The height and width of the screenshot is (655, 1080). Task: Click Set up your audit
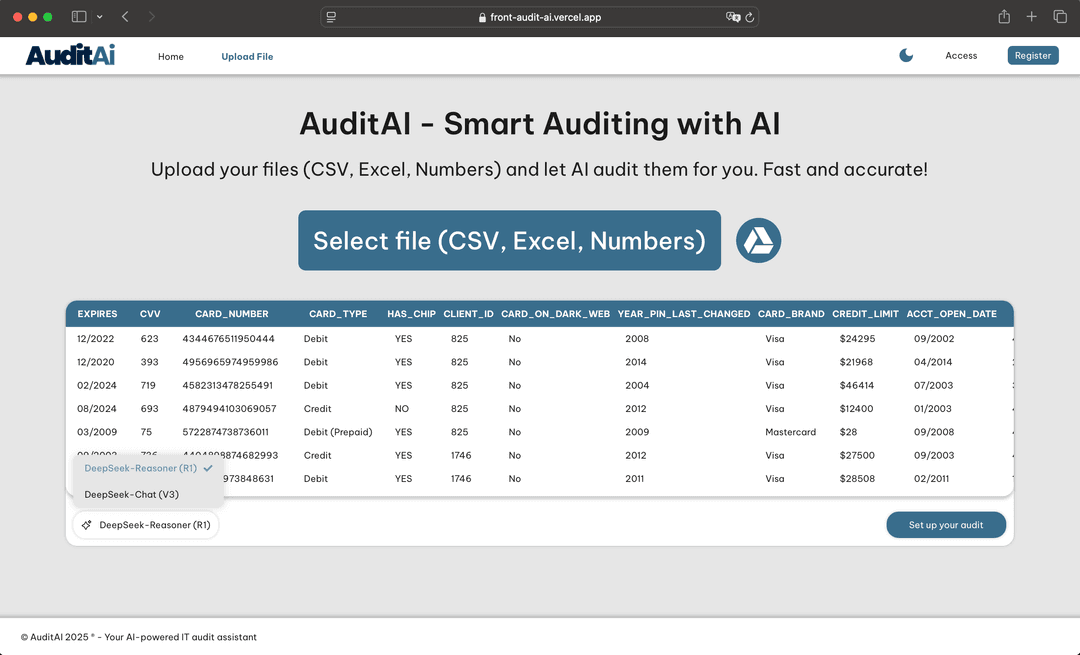(x=945, y=524)
